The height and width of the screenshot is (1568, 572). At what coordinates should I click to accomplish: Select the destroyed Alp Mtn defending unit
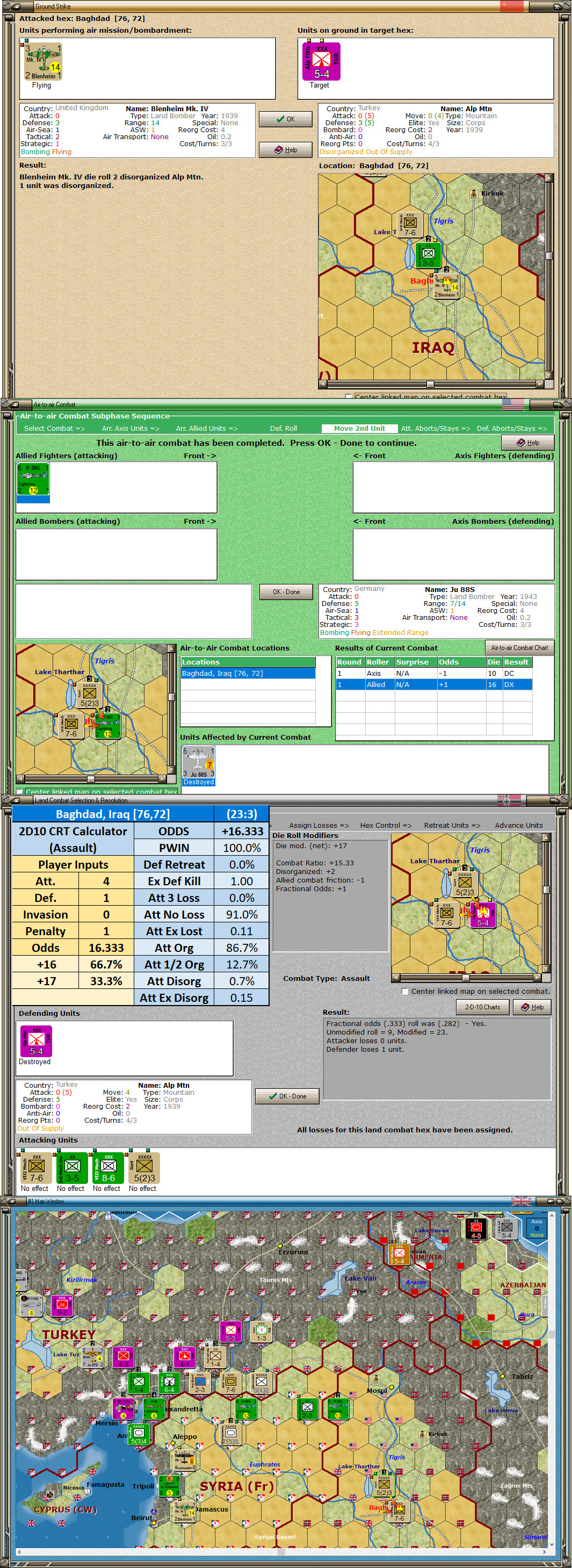coord(36,1042)
